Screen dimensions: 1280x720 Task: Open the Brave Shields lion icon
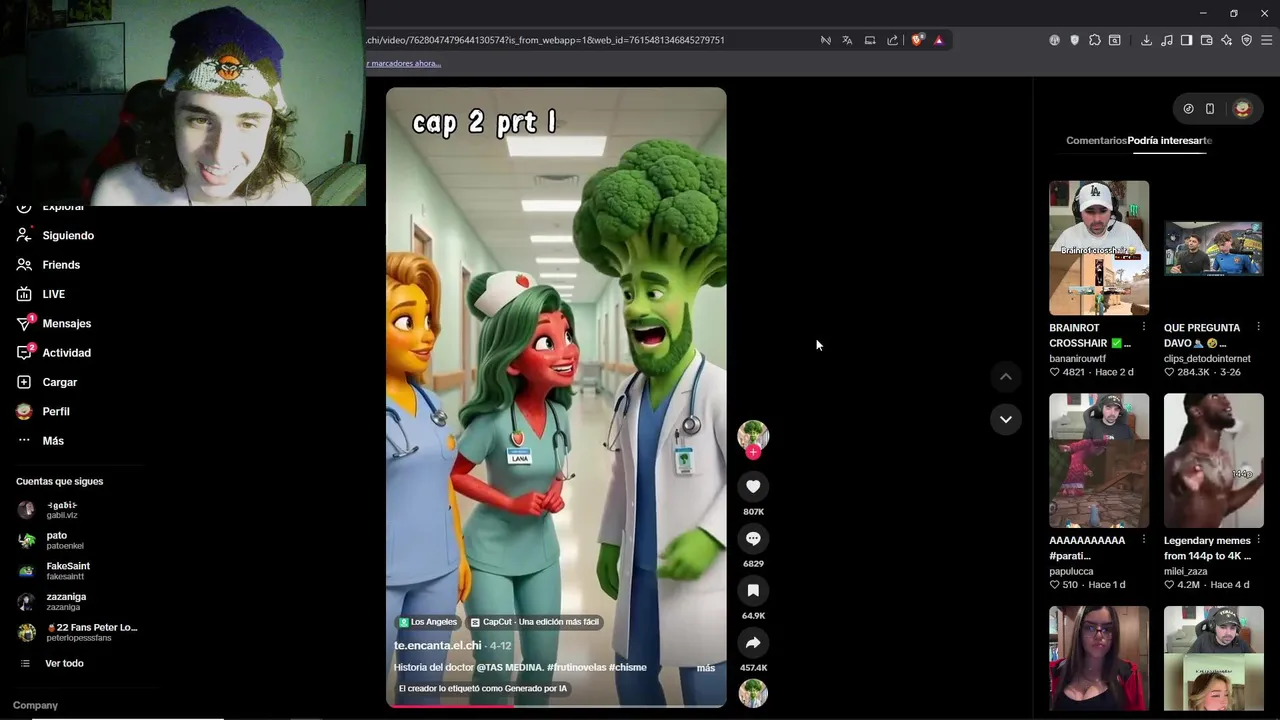click(x=917, y=40)
